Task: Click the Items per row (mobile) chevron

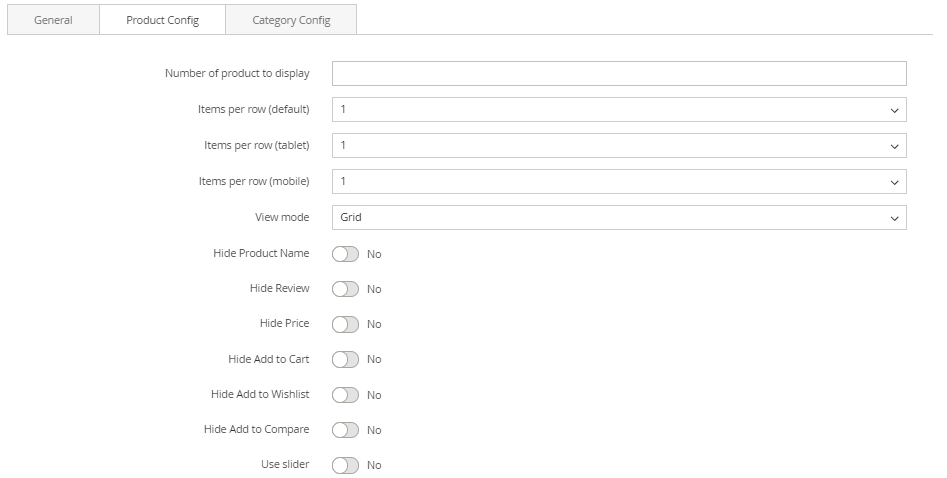Action: 894,183
